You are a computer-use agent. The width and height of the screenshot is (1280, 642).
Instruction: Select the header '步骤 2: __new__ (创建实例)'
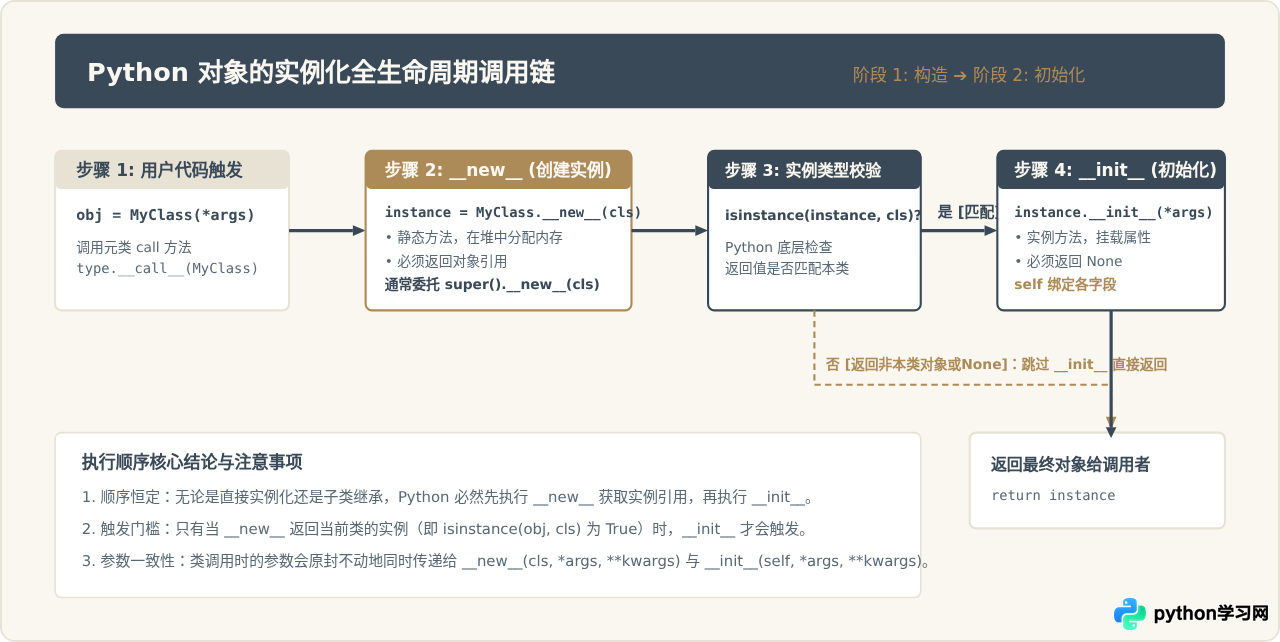click(x=498, y=170)
